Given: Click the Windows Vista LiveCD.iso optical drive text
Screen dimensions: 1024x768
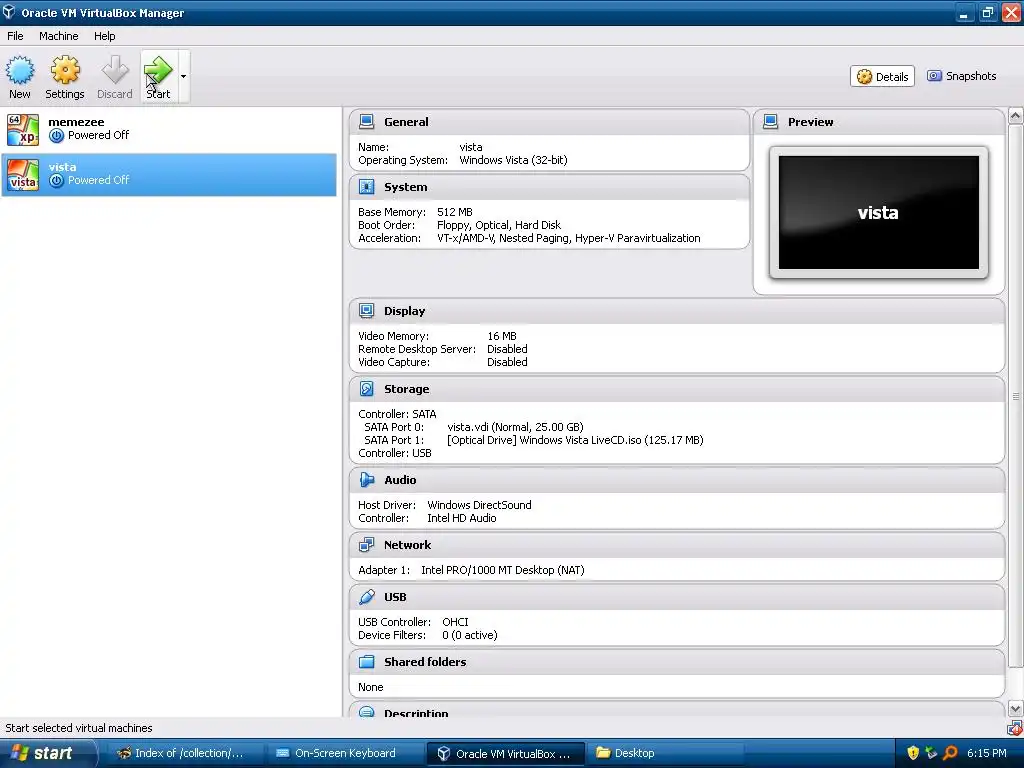Looking at the screenshot, I should 575,440.
